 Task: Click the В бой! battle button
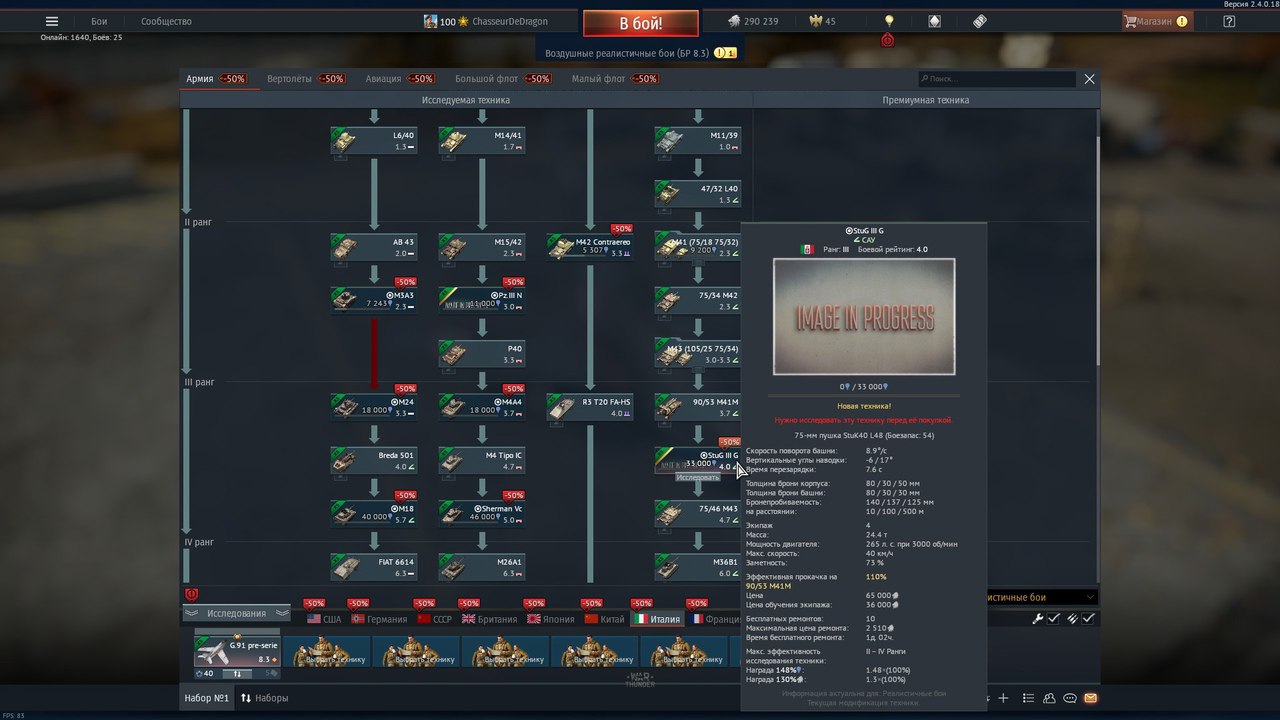click(640, 23)
